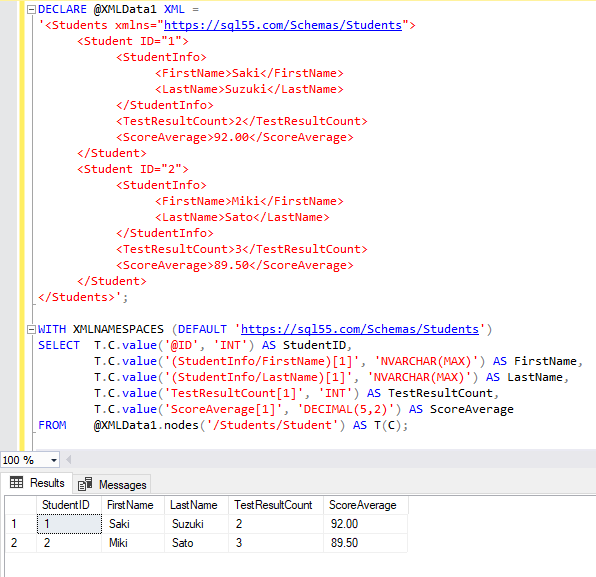596x577 pixels.
Task: Click the '@ID' string in the SELECT line
Action: 181,345
